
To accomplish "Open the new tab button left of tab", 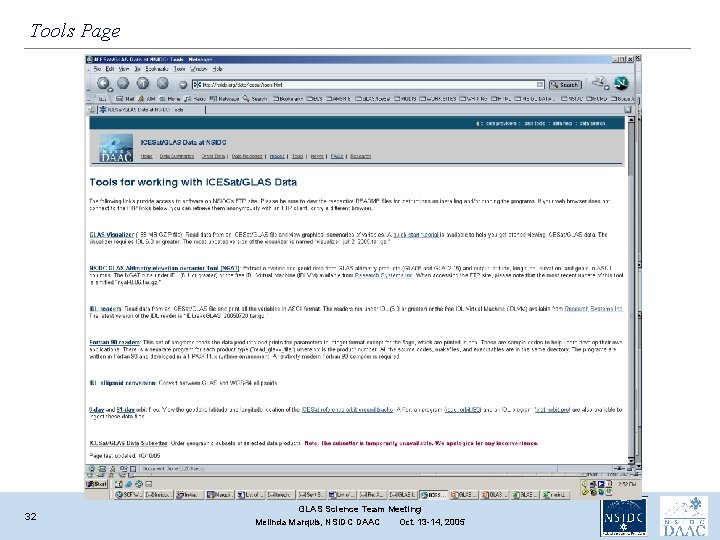I will [92, 110].
